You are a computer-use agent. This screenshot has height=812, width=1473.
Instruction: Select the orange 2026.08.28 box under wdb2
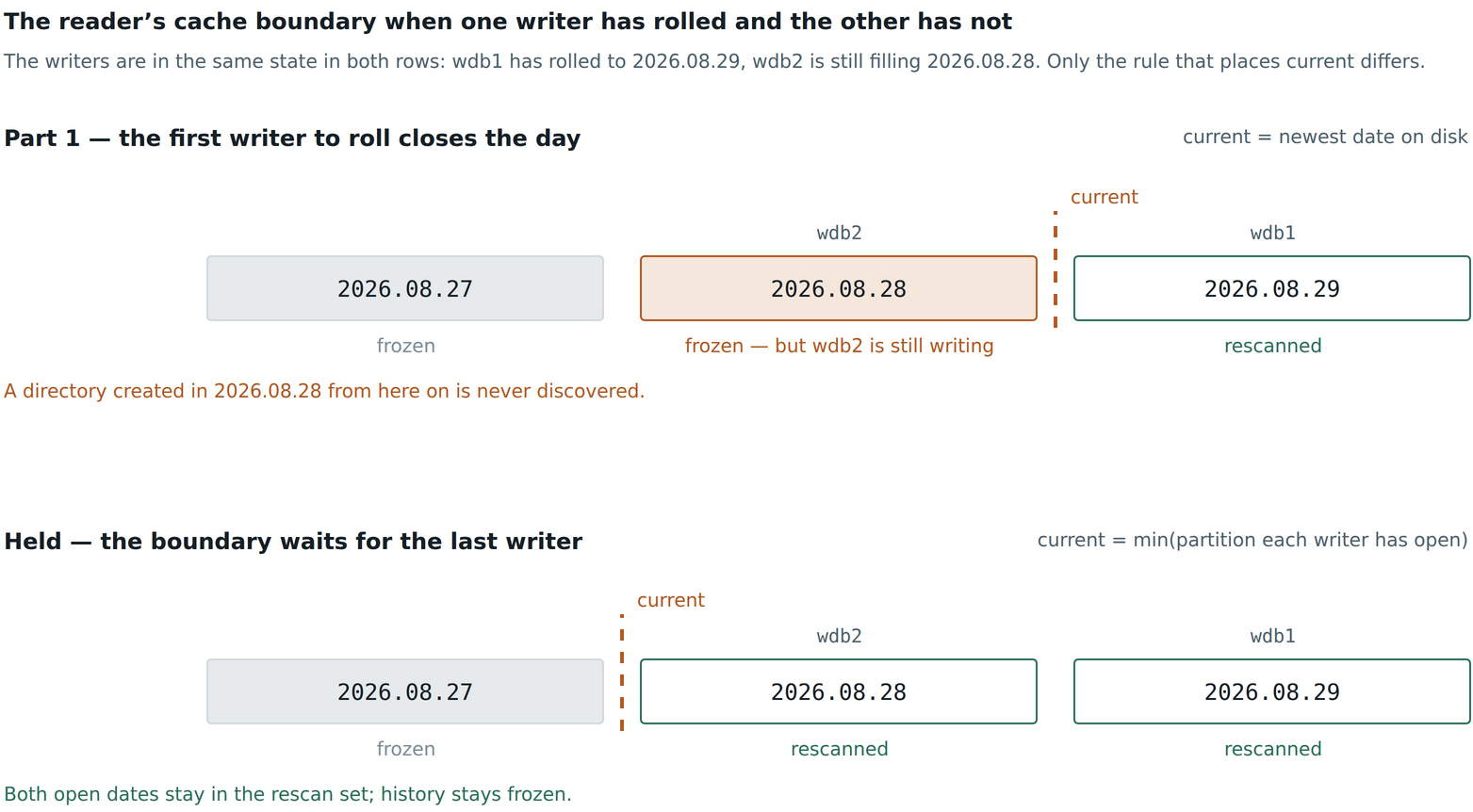click(x=839, y=288)
